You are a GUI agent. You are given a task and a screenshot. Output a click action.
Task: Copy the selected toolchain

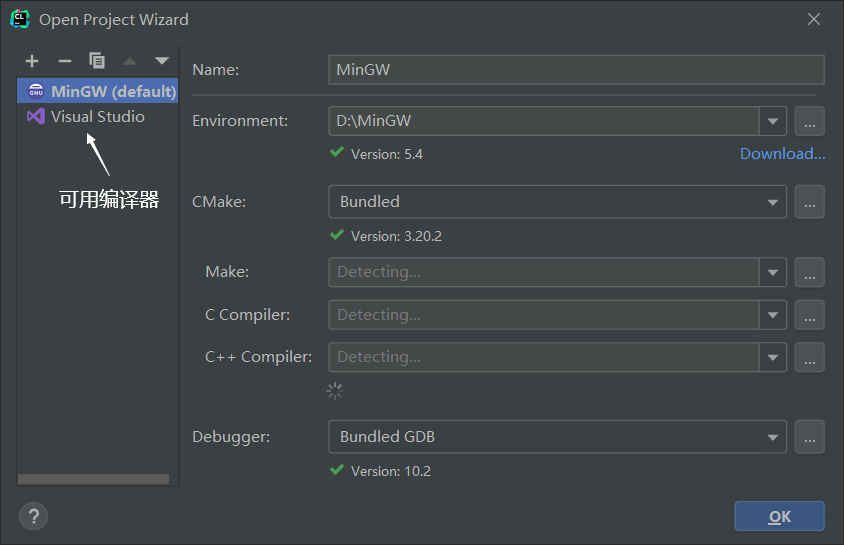pos(97,61)
